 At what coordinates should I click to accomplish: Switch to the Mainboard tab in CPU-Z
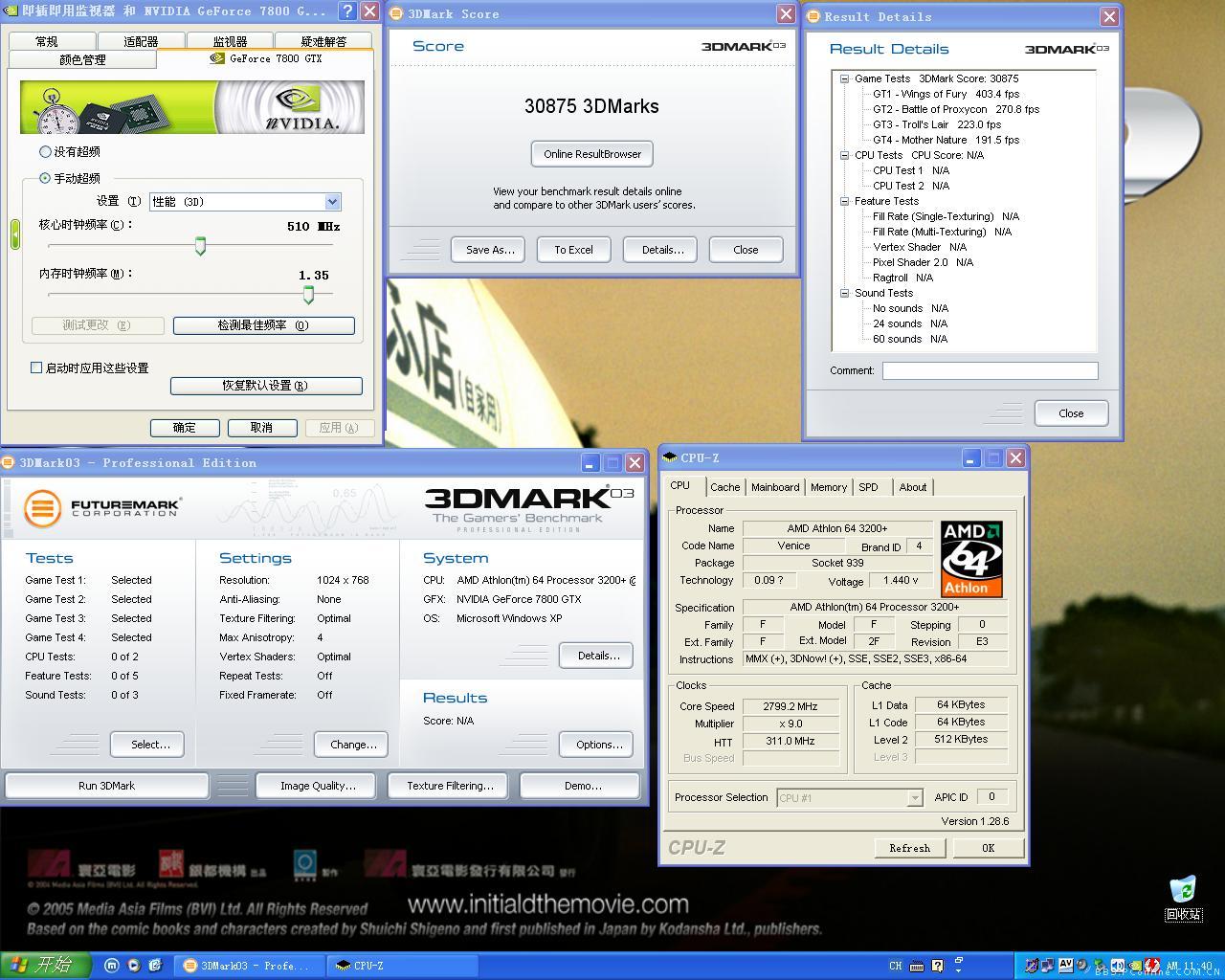point(775,487)
